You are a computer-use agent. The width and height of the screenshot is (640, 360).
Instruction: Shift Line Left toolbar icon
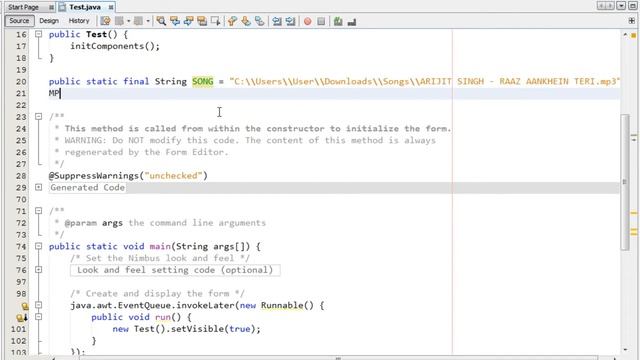(x=277, y=21)
